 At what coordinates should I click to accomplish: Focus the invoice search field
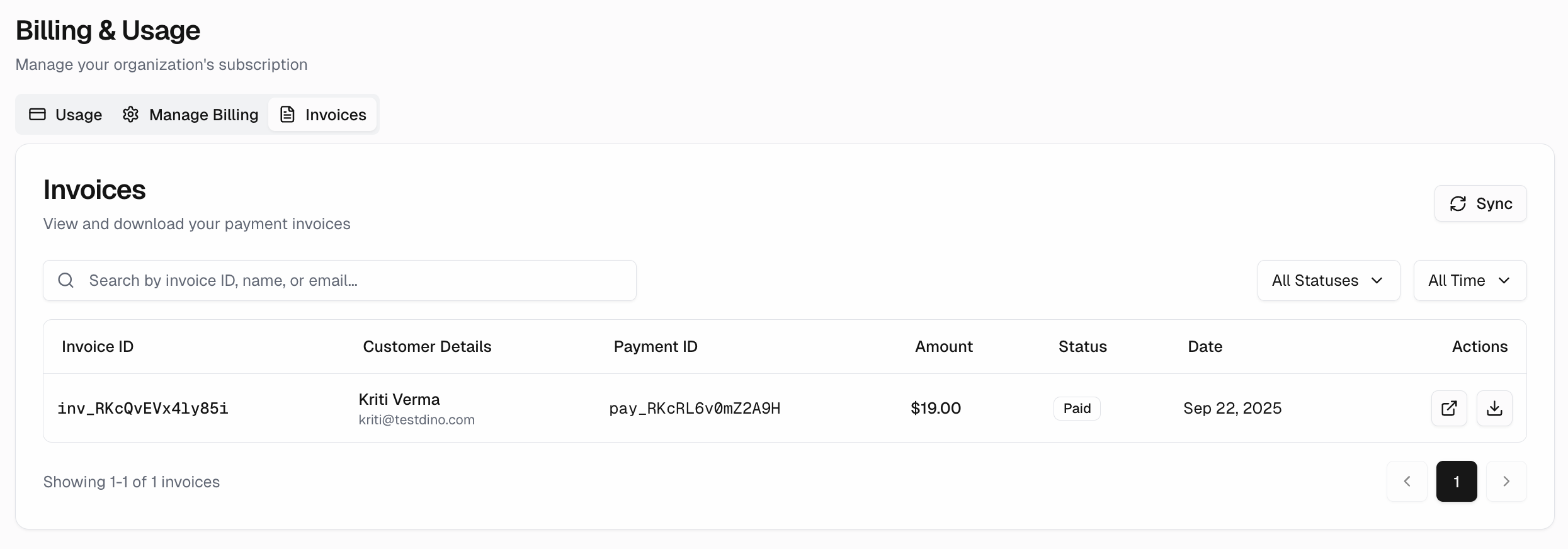click(x=353, y=281)
